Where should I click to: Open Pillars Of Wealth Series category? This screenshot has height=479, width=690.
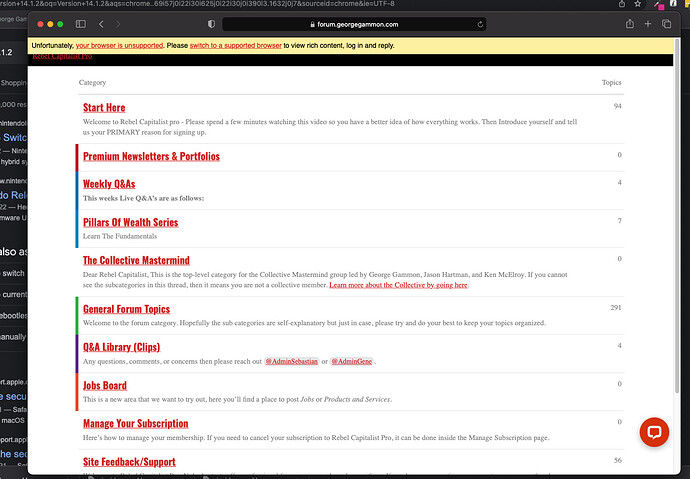pos(131,222)
